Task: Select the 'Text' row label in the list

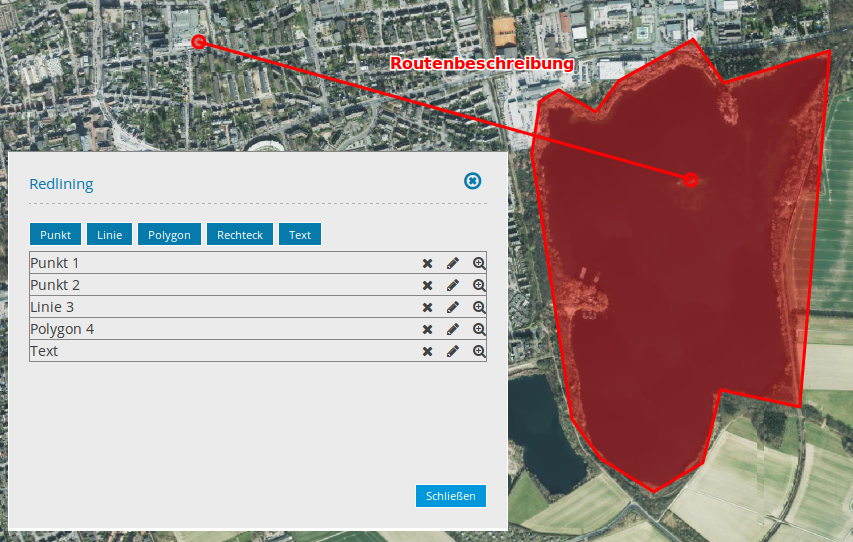Action: tap(44, 351)
